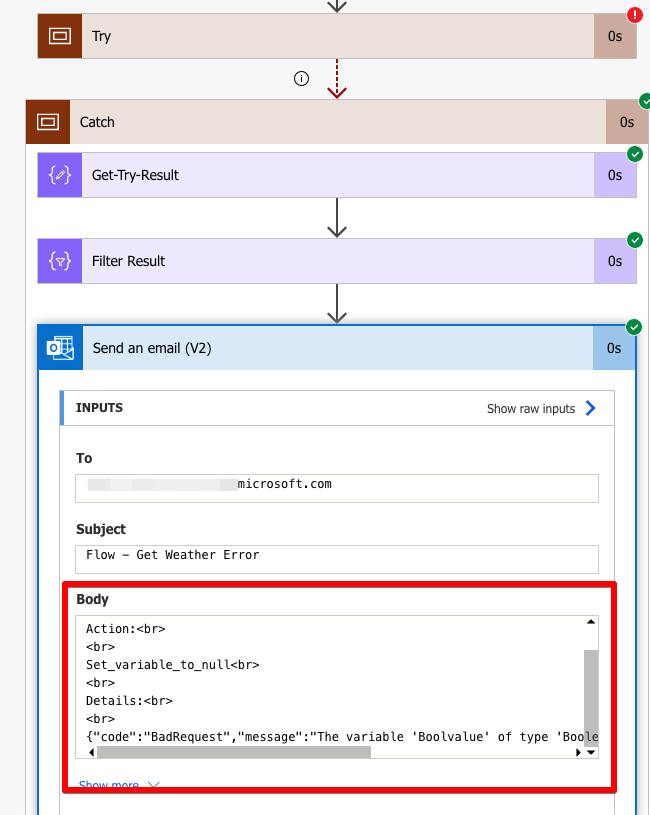The height and width of the screenshot is (815, 650).
Task: Click the Details:<br> line in Body
Action: (129, 701)
